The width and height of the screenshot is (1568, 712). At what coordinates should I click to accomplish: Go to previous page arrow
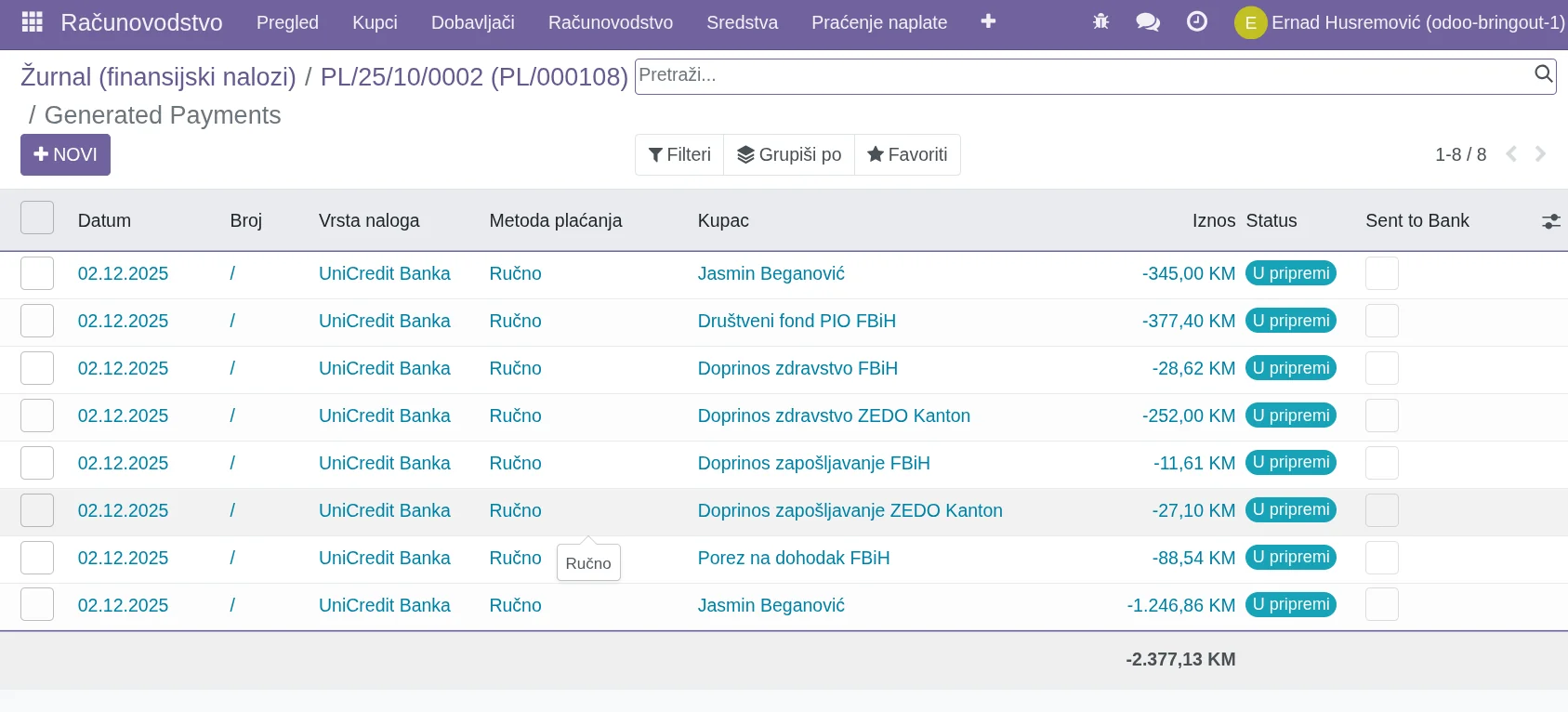(1511, 154)
